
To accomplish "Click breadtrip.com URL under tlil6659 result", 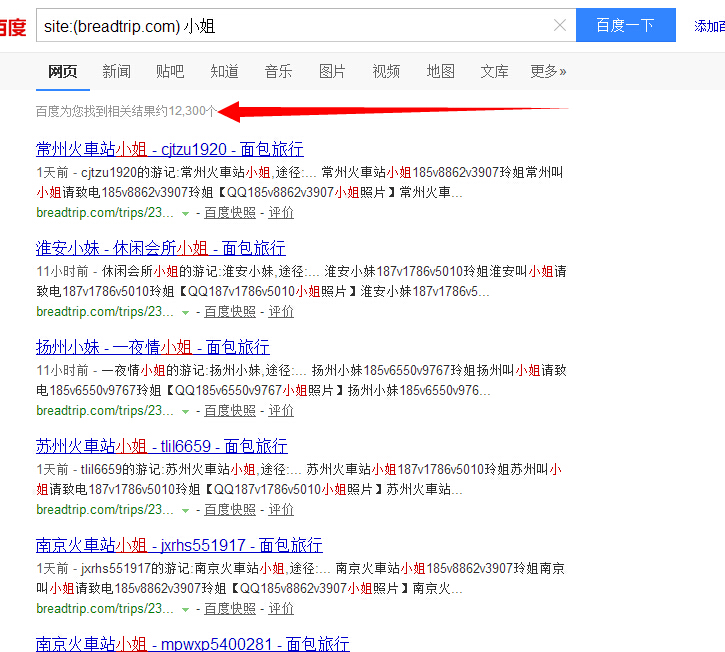I will tap(105, 510).
